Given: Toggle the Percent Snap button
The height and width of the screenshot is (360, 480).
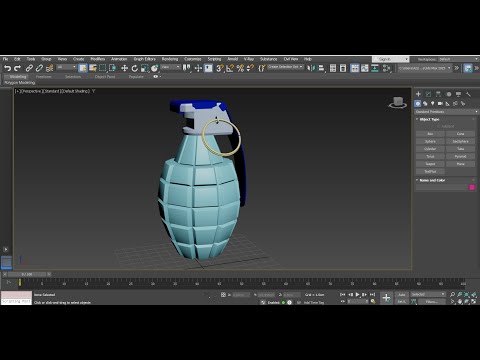Looking at the screenshot, I should click(240, 68).
